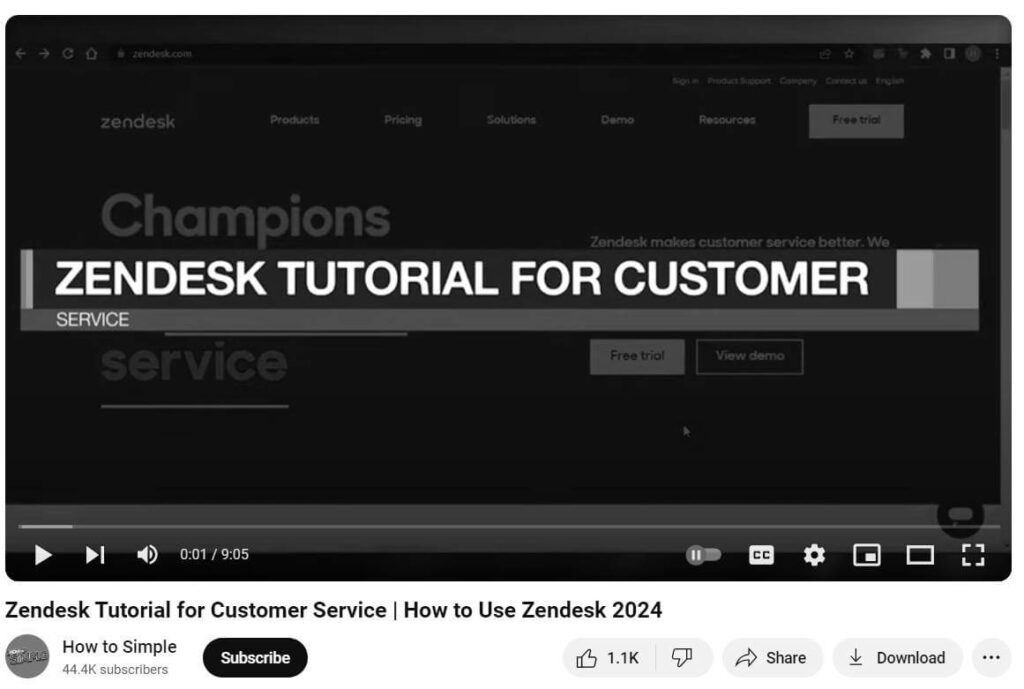Click the hero Free trial button beside View demo
The width and height of the screenshot is (1024, 689).
click(x=637, y=357)
